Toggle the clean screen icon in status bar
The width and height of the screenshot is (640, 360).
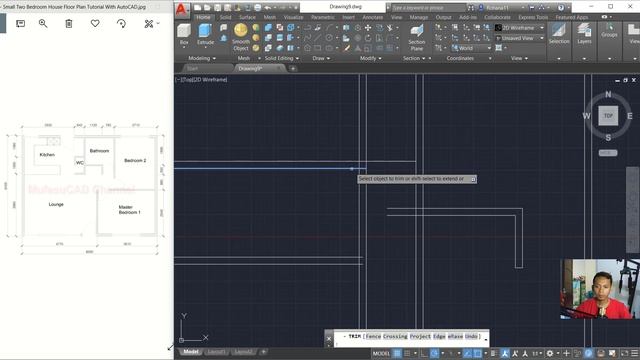(x=624, y=353)
